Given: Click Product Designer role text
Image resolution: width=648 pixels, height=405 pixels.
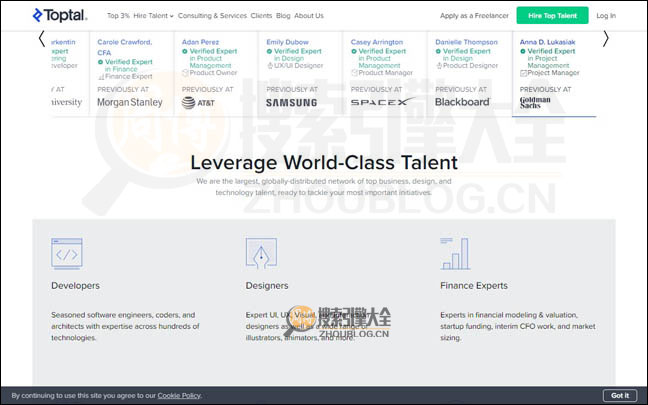Looking at the screenshot, I should 470,66.
